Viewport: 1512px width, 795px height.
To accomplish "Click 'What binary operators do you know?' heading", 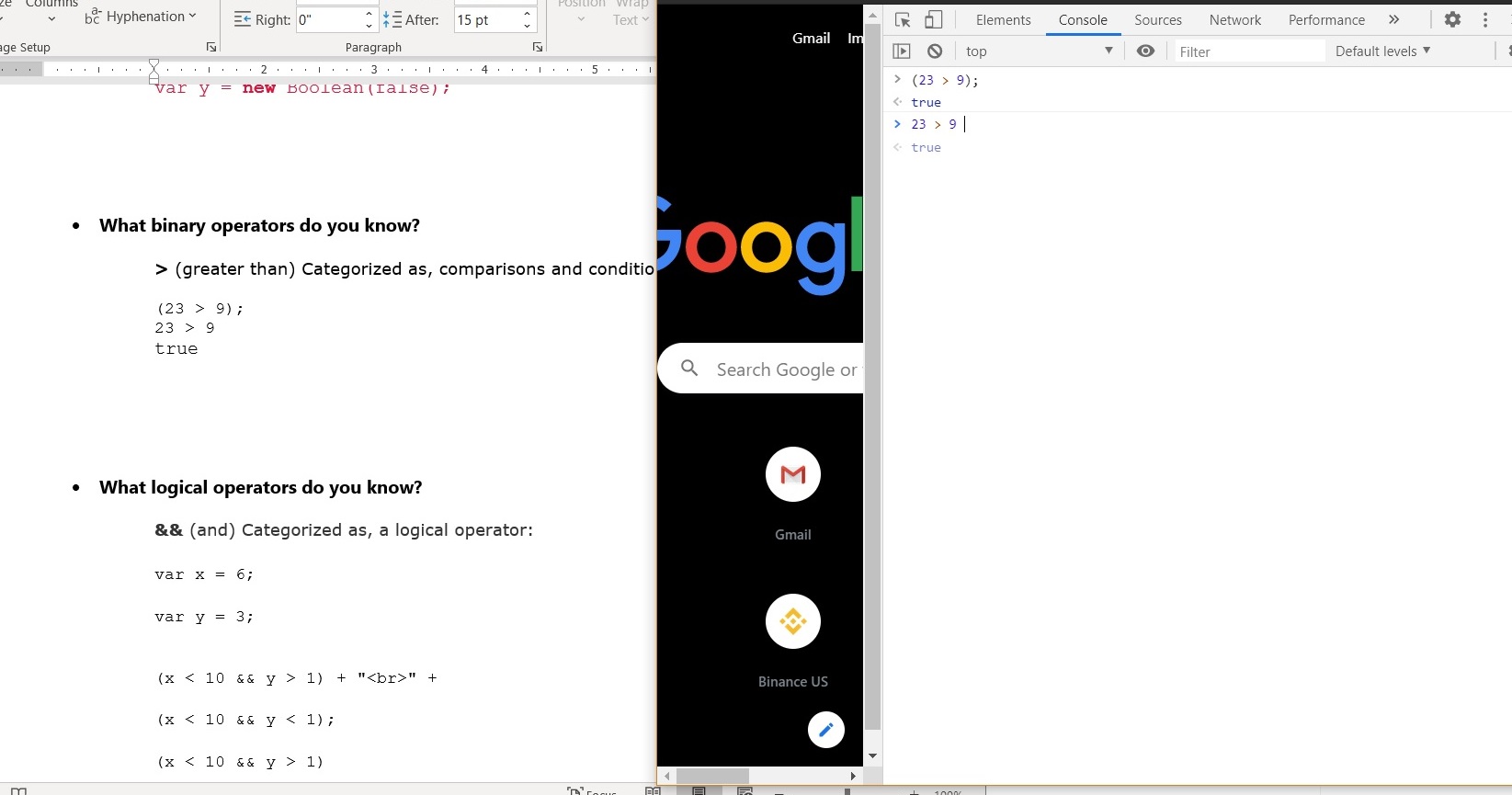I will pyautogui.click(x=259, y=226).
